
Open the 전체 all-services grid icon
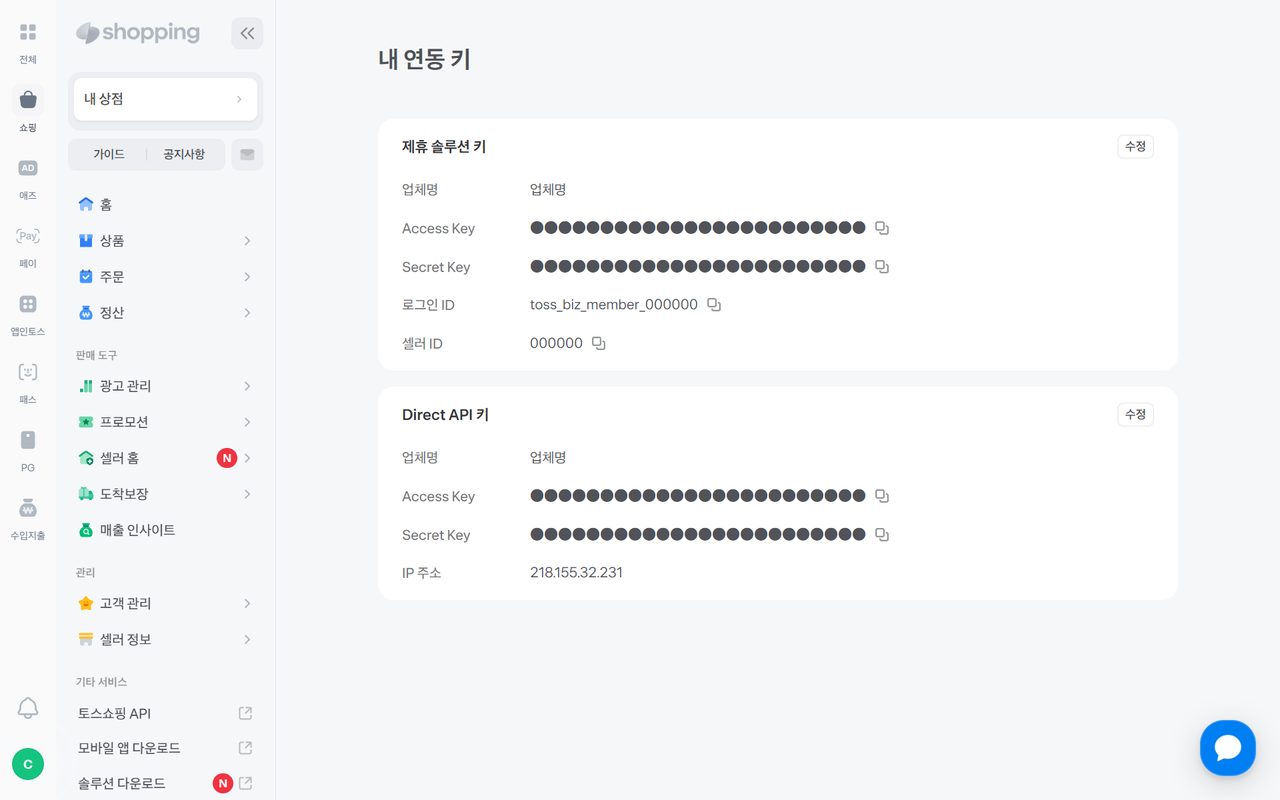click(x=28, y=33)
